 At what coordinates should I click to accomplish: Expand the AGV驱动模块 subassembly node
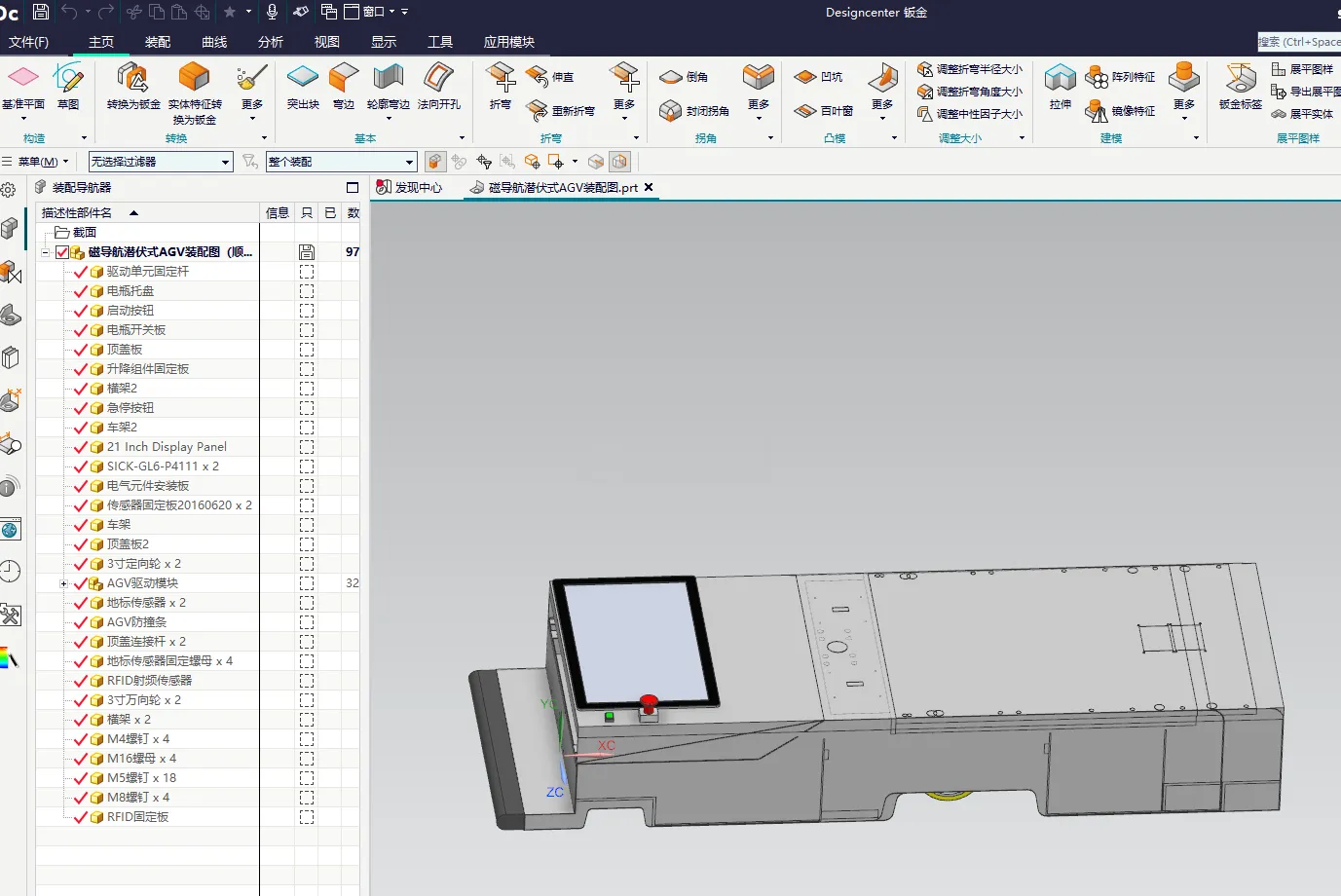pos(63,583)
